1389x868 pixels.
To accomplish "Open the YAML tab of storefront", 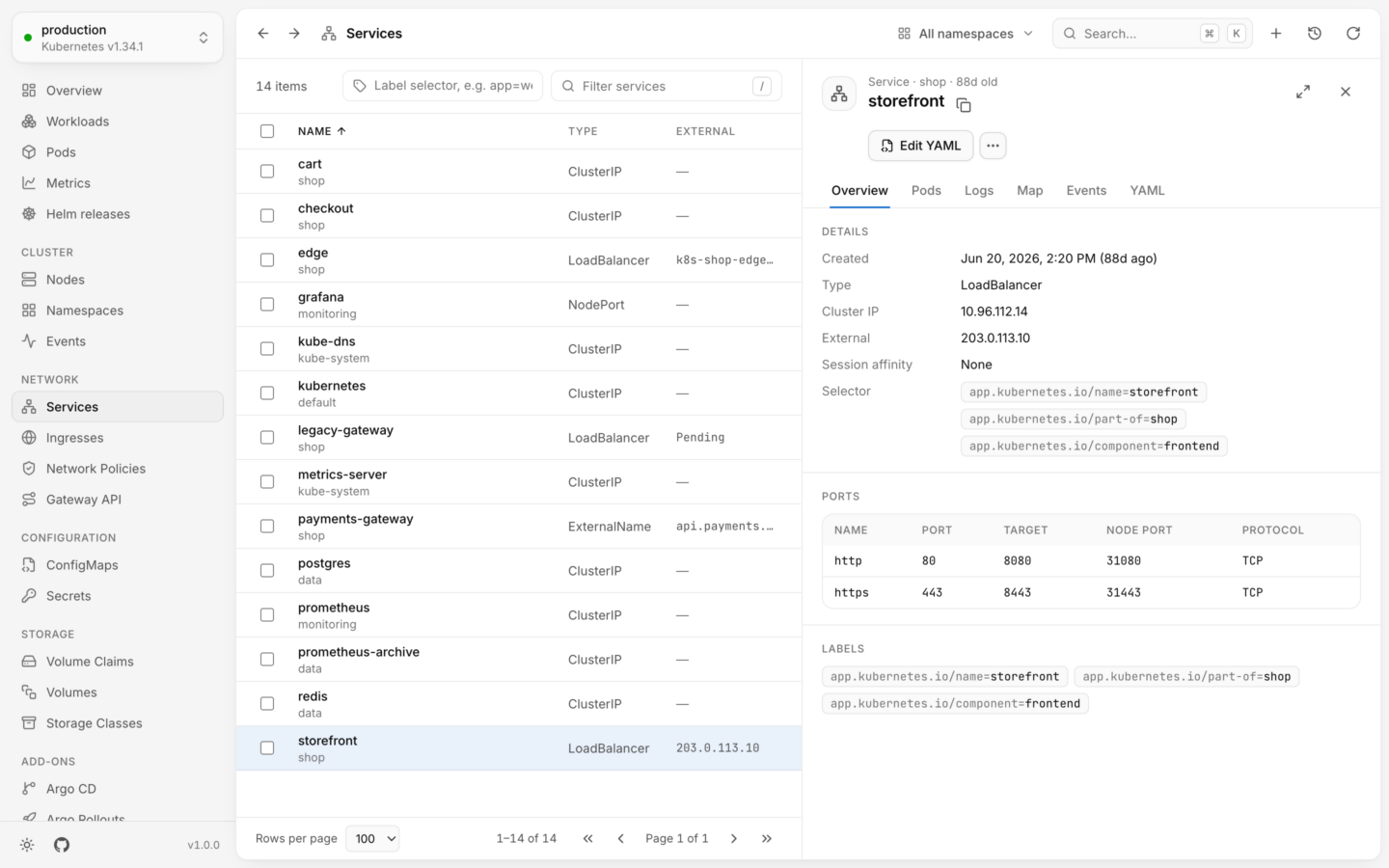I will (1148, 191).
